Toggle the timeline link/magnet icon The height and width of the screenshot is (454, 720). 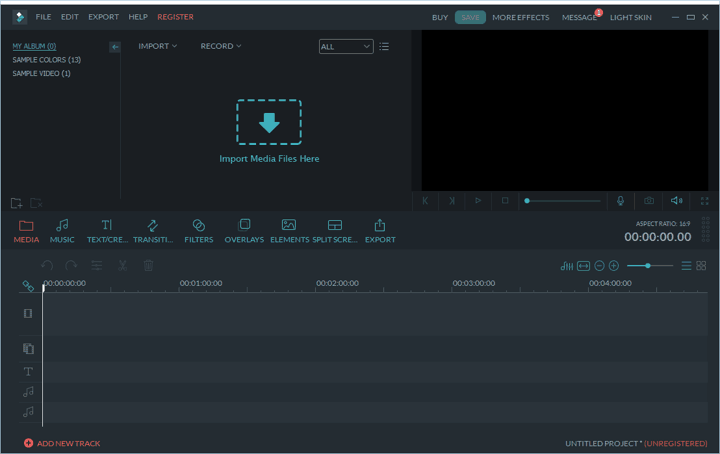[x=28, y=286]
